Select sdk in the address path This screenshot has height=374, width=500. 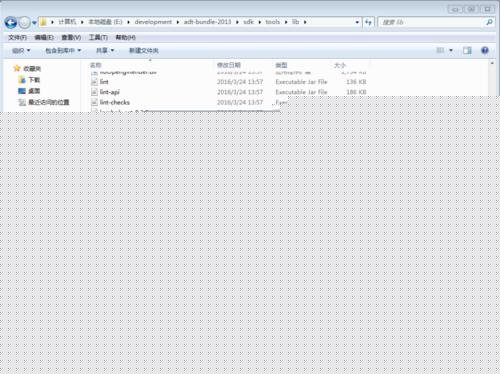(x=248, y=22)
